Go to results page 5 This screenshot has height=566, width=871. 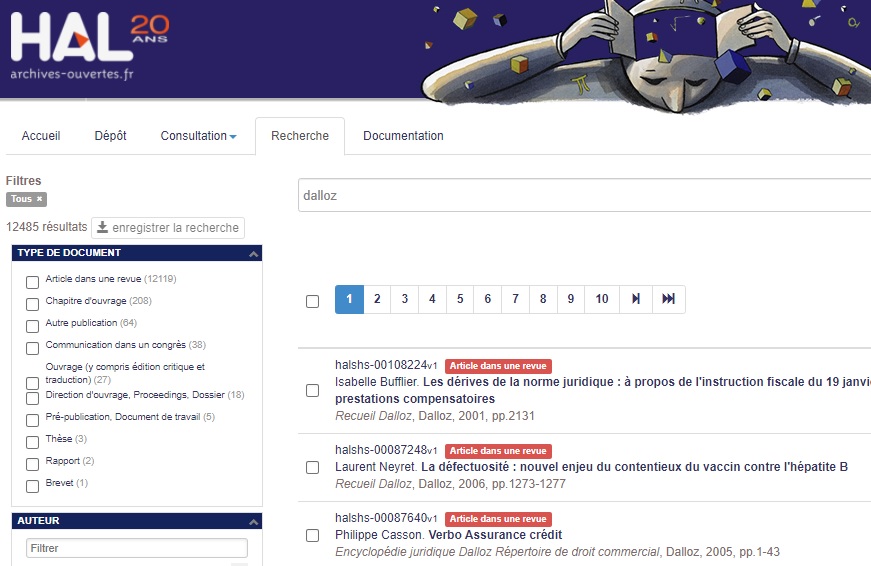click(x=460, y=299)
